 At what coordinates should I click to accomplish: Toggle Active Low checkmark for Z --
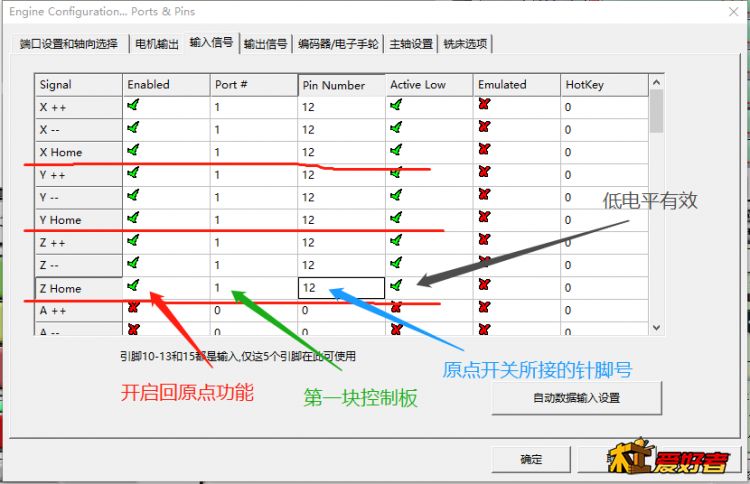click(396, 263)
